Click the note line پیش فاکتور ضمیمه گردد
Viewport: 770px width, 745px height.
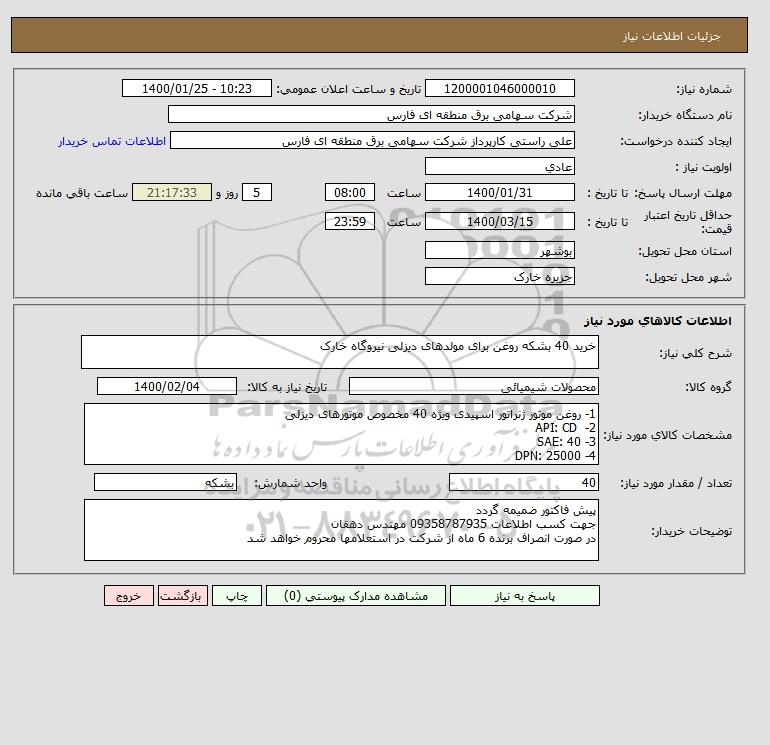click(535, 511)
